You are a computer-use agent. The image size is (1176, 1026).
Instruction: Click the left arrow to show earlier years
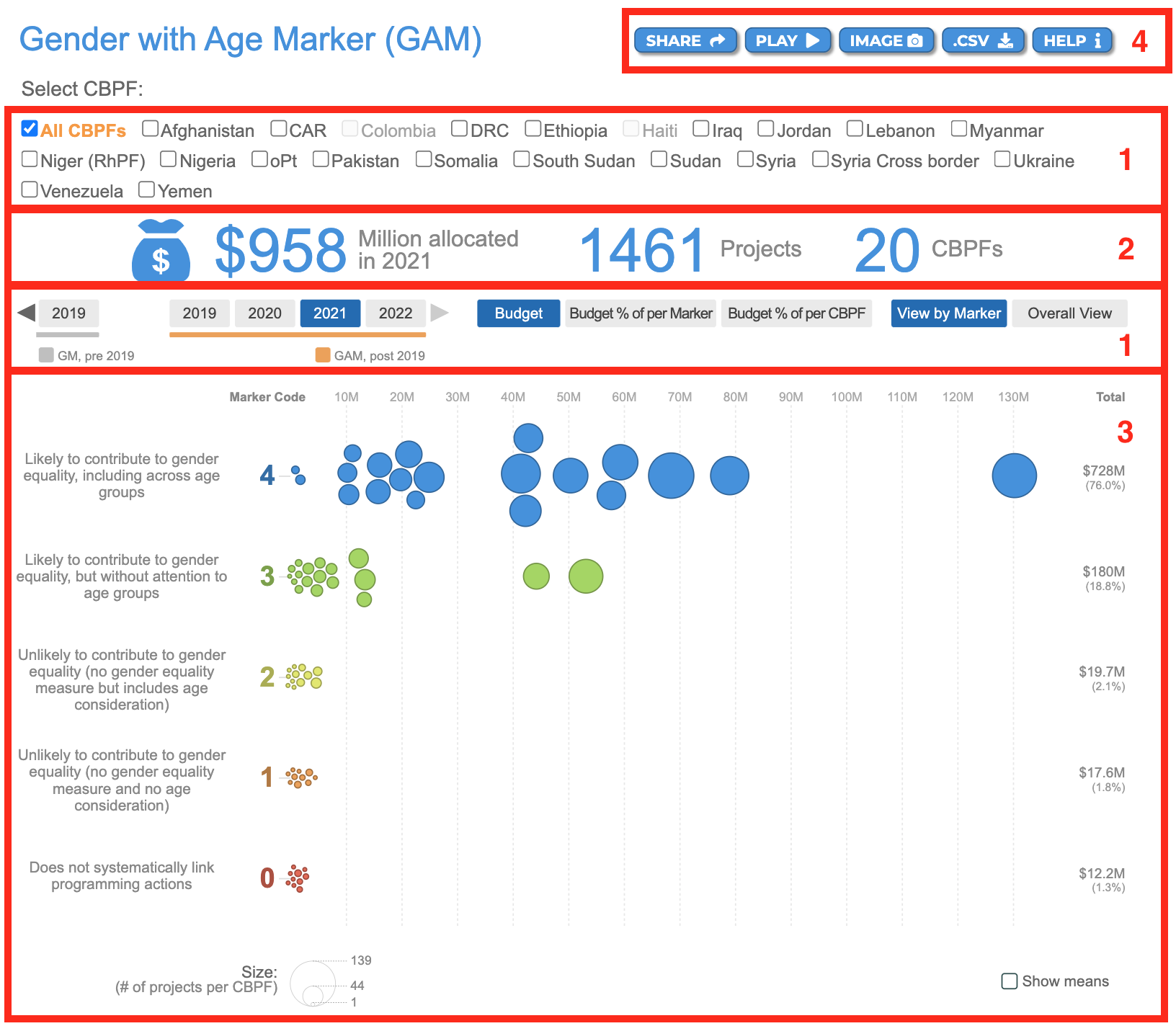pyautogui.click(x=26, y=313)
